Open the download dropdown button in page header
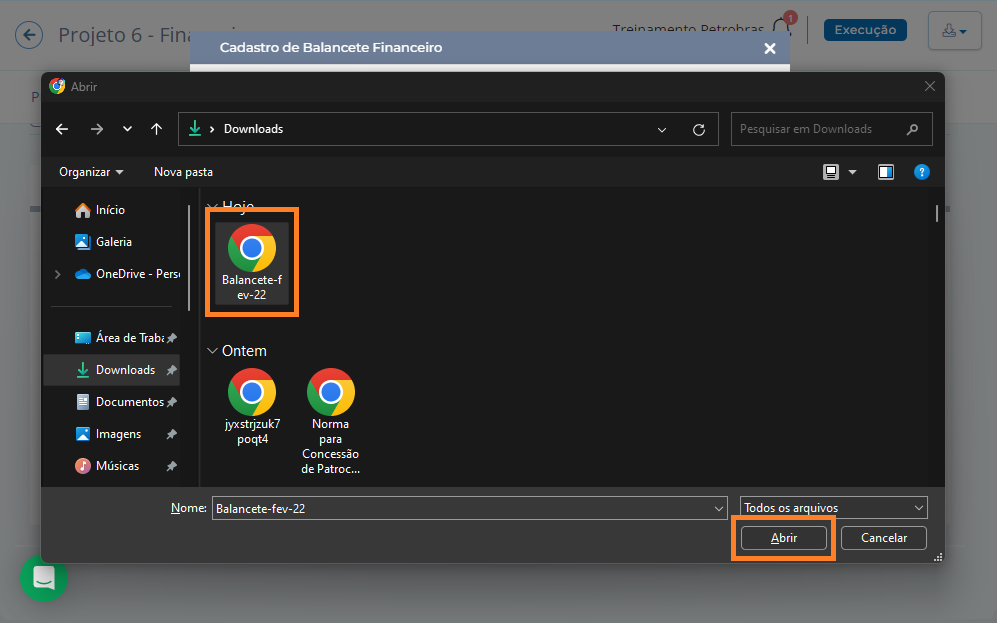Screen dimensions: 997x623 [954, 31]
